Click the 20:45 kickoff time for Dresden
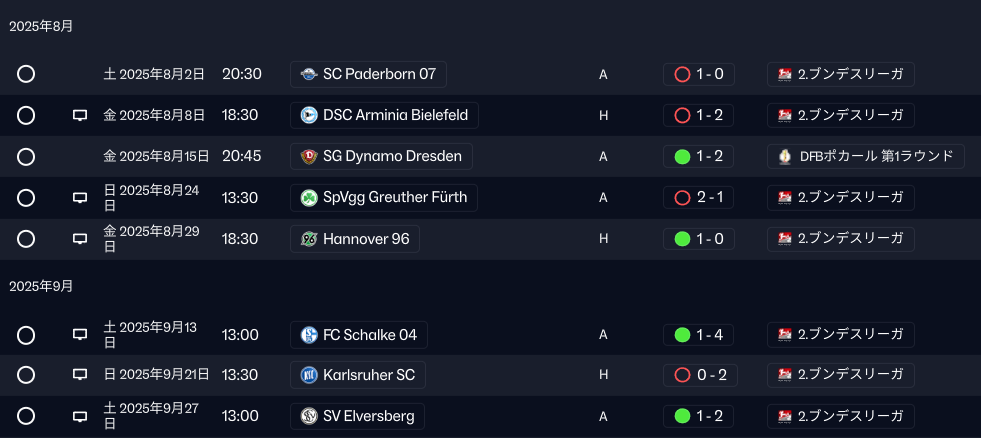This screenshot has height=438, width=981. tap(241, 156)
